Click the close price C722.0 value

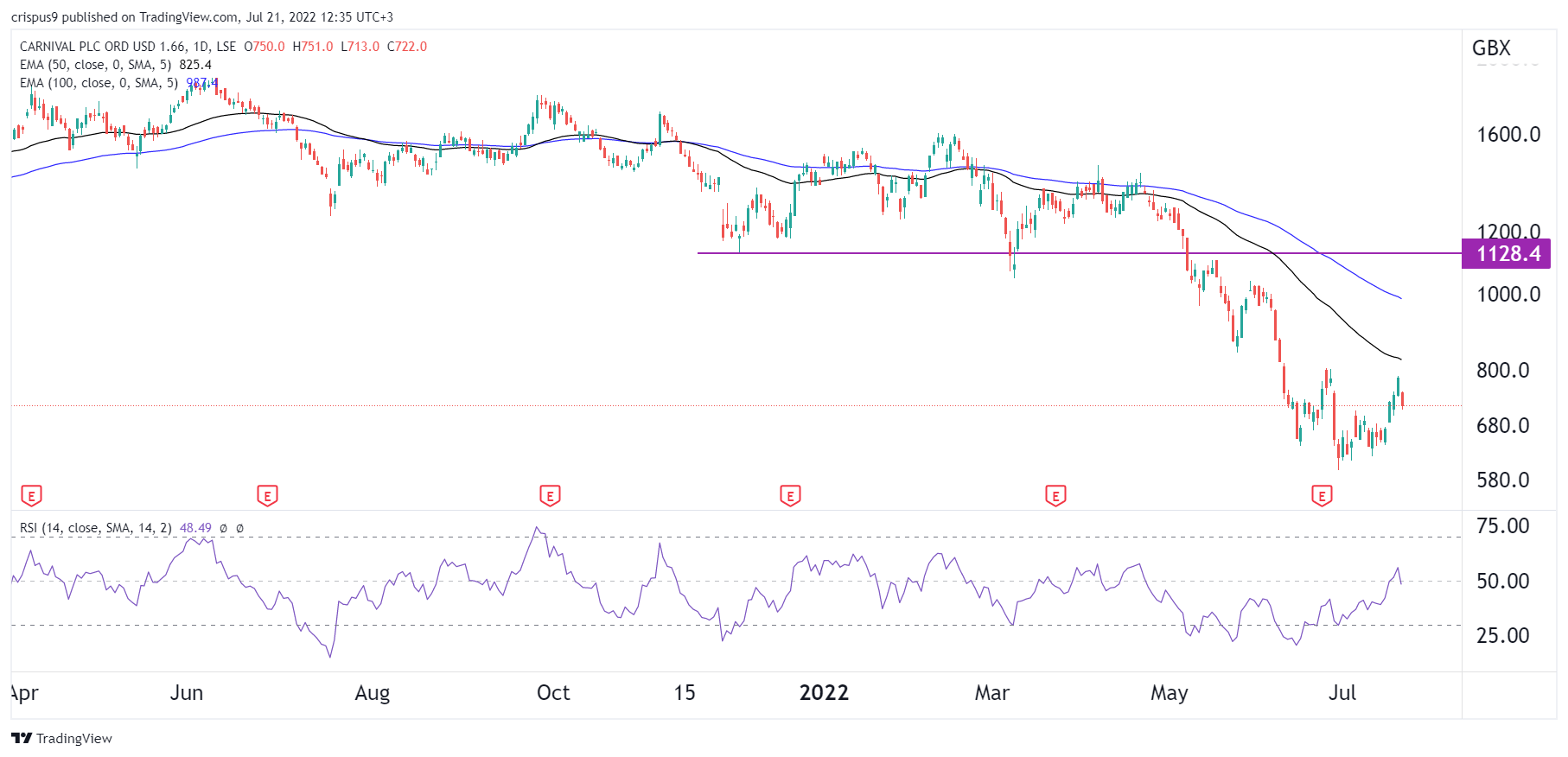[407, 47]
